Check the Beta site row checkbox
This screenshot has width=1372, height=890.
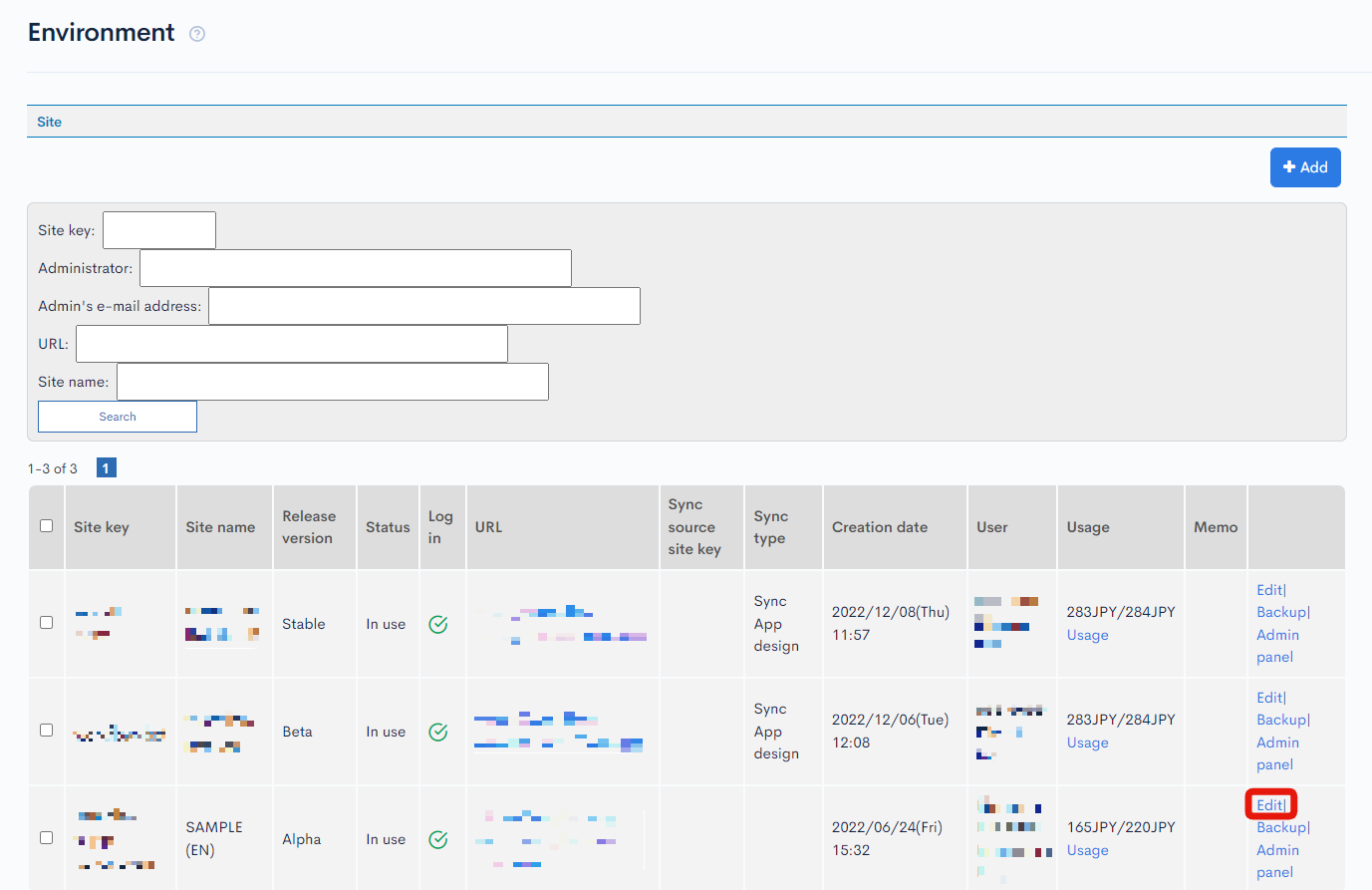[46, 730]
